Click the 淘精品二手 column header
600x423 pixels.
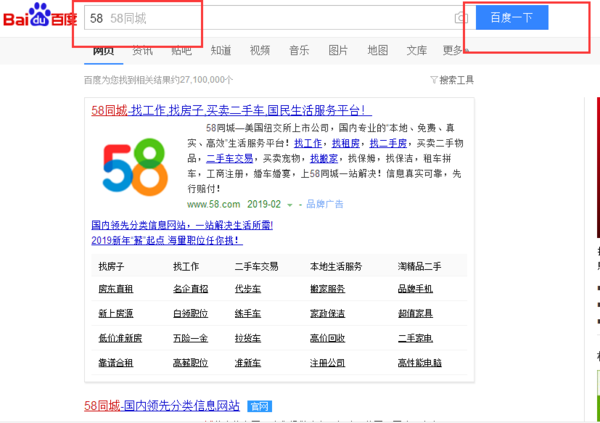pos(419,266)
